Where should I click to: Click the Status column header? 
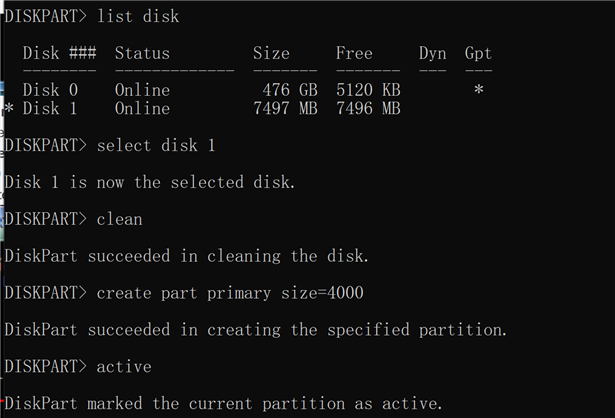[142, 53]
